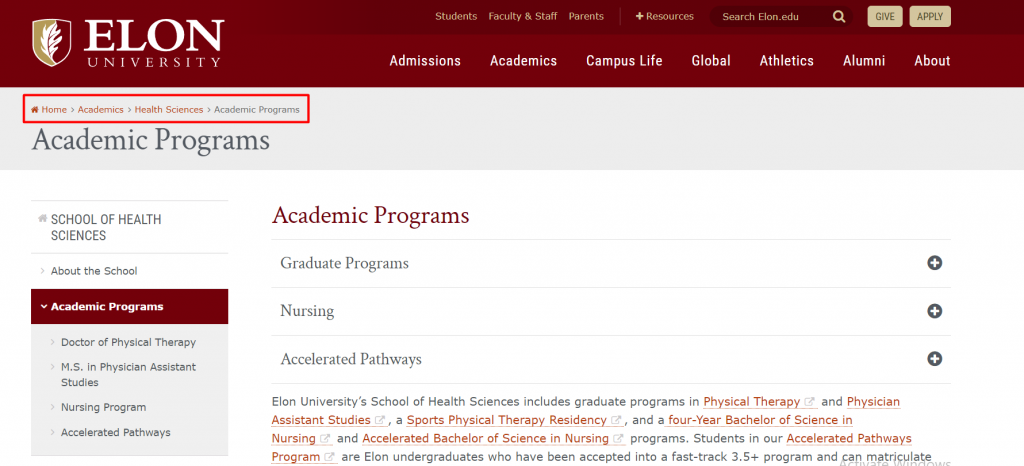
Task: Open Doctor of Physical Therapy sidebar link
Action: (128, 342)
